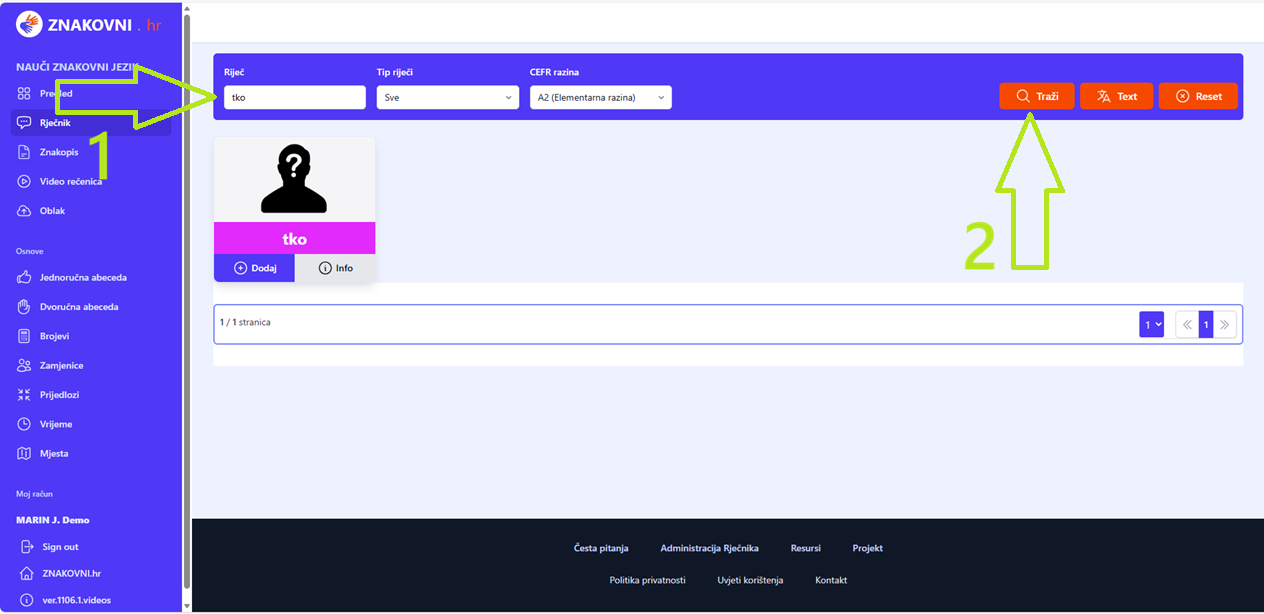Click the Reset button

coord(1198,96)
